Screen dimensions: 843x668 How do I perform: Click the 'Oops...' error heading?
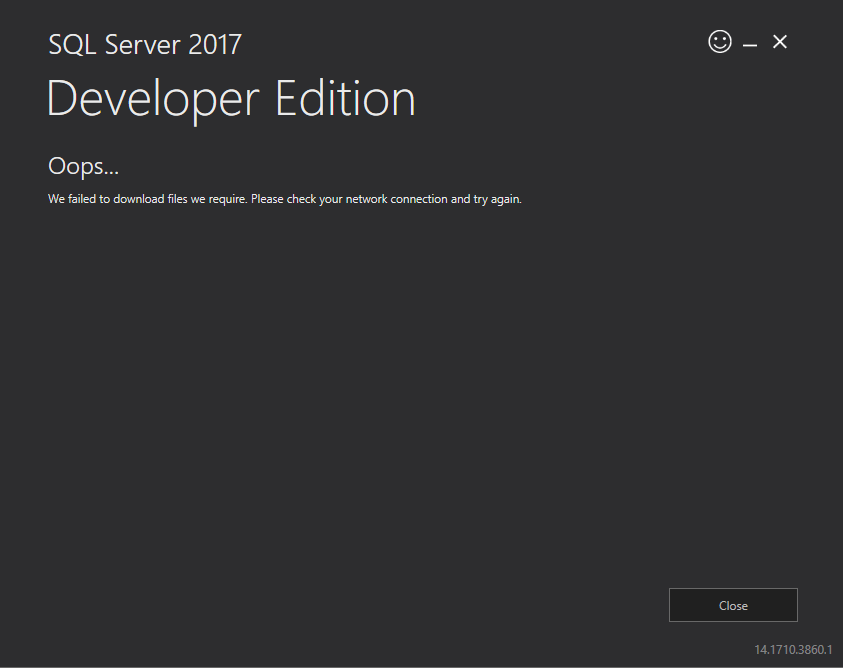pyautogui.click(x=83, y=166)
